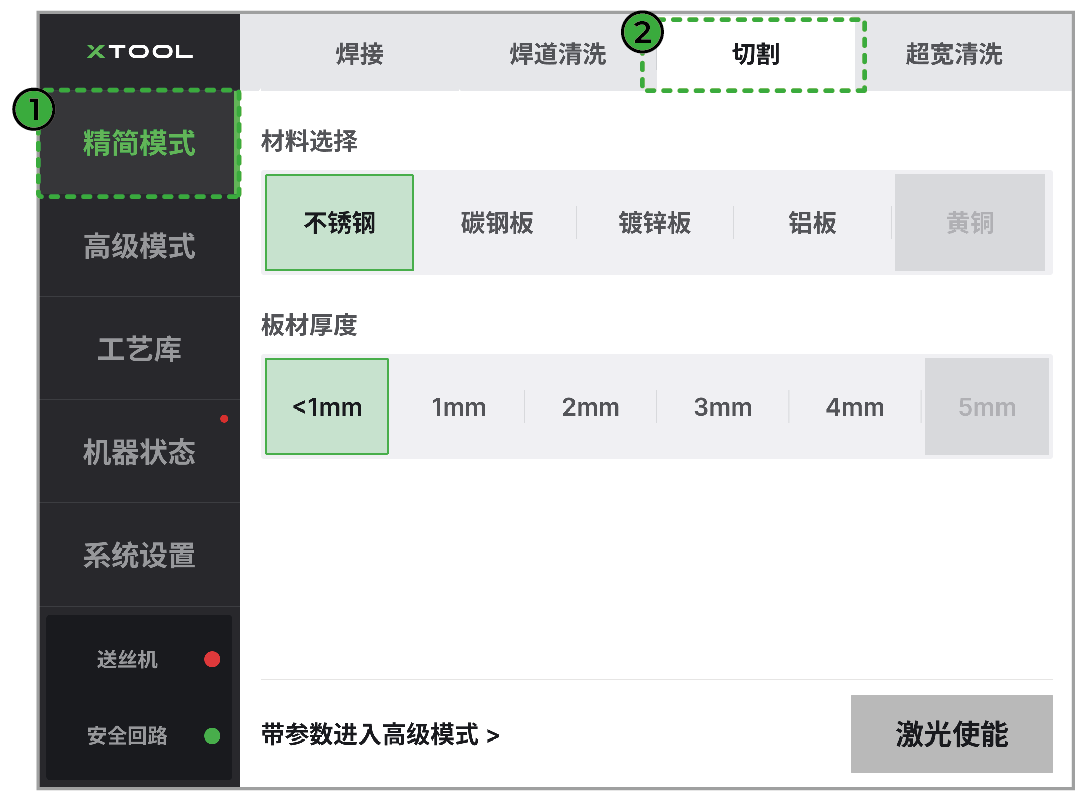Screen dimensions: 1088x801
Task: Click the 激光使能 button
Action: pyautogui.click(x=951, y=734)
